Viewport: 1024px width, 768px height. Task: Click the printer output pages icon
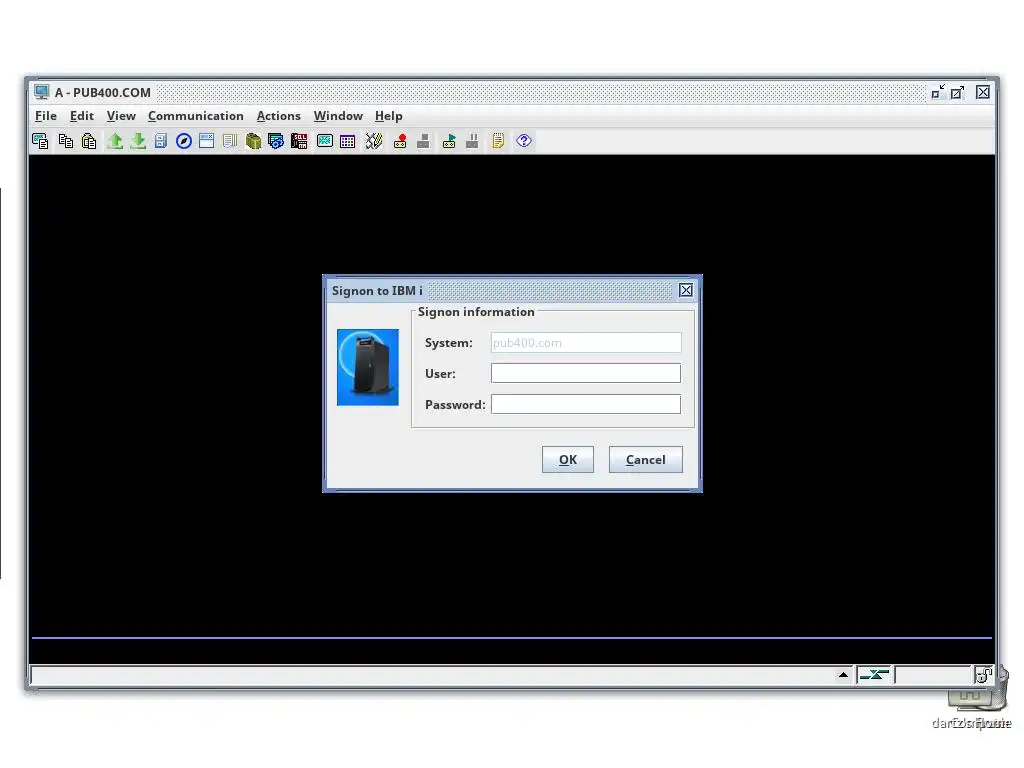(x=229, y=141)
